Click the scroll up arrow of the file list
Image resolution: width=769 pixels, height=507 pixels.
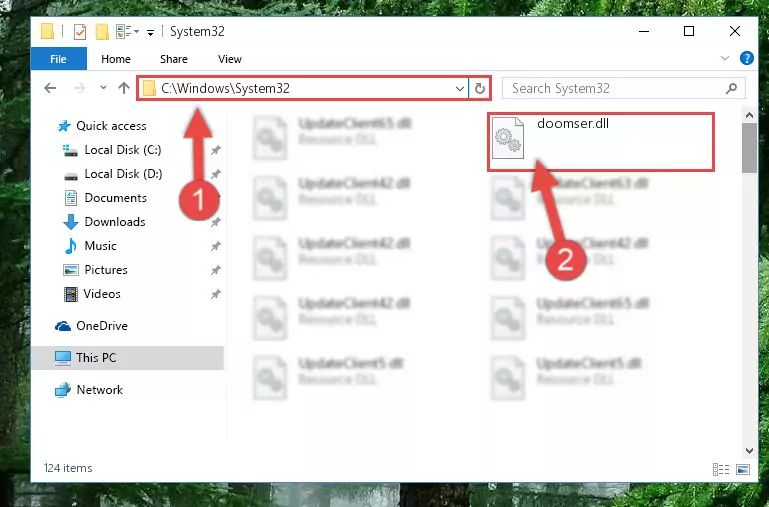(x=749, y=115)
